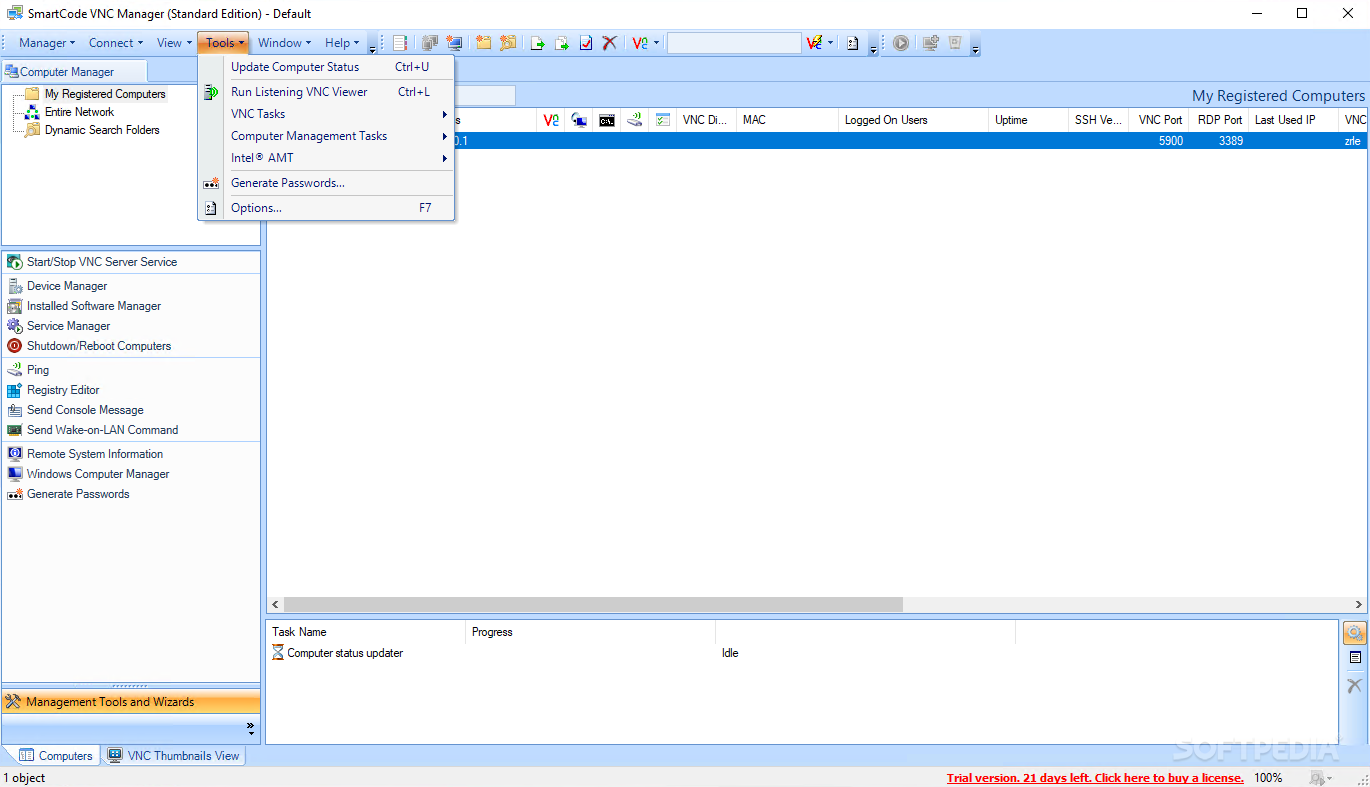Click the list view toolbar icon
This screenshot has height=787, width=1370.
click(400, 43)
